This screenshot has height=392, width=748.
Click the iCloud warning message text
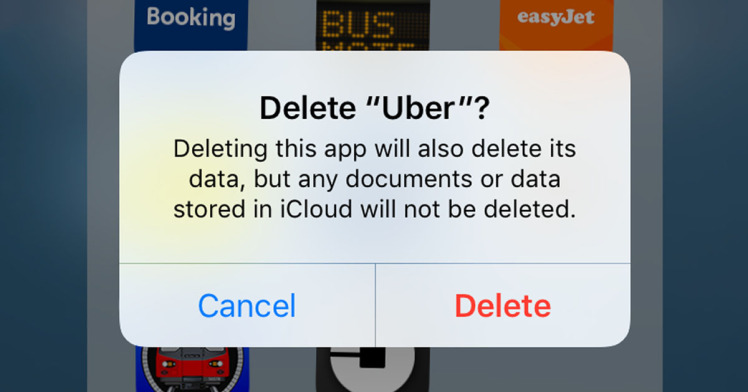[374, 179]
